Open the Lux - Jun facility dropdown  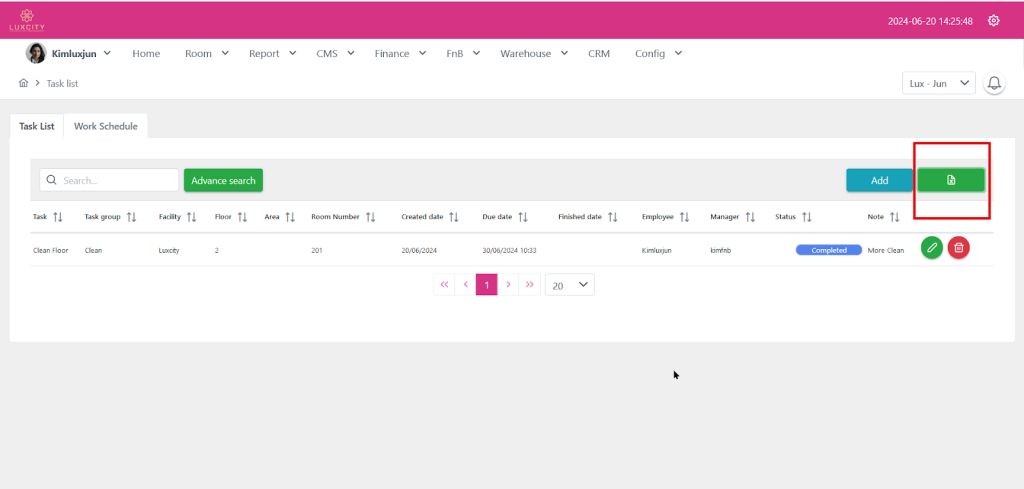point(938,84)
